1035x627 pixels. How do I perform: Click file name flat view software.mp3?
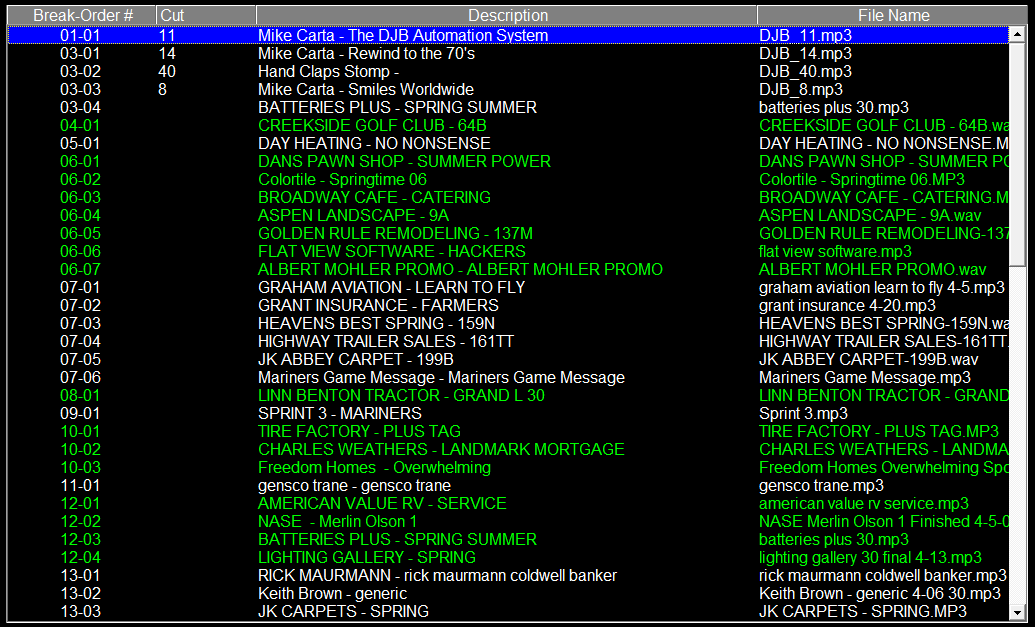tap(835, 251)
